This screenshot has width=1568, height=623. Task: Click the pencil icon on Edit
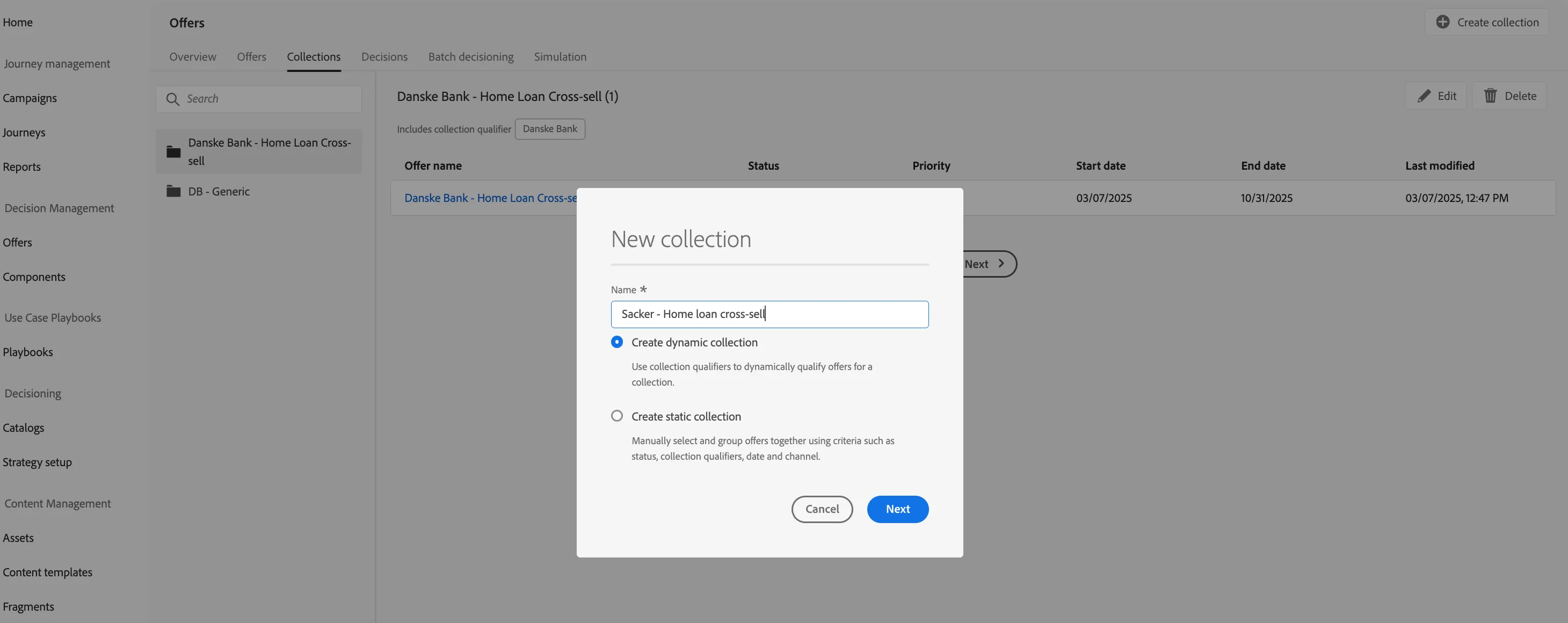pyautogui.click(x=1424, y=96)
